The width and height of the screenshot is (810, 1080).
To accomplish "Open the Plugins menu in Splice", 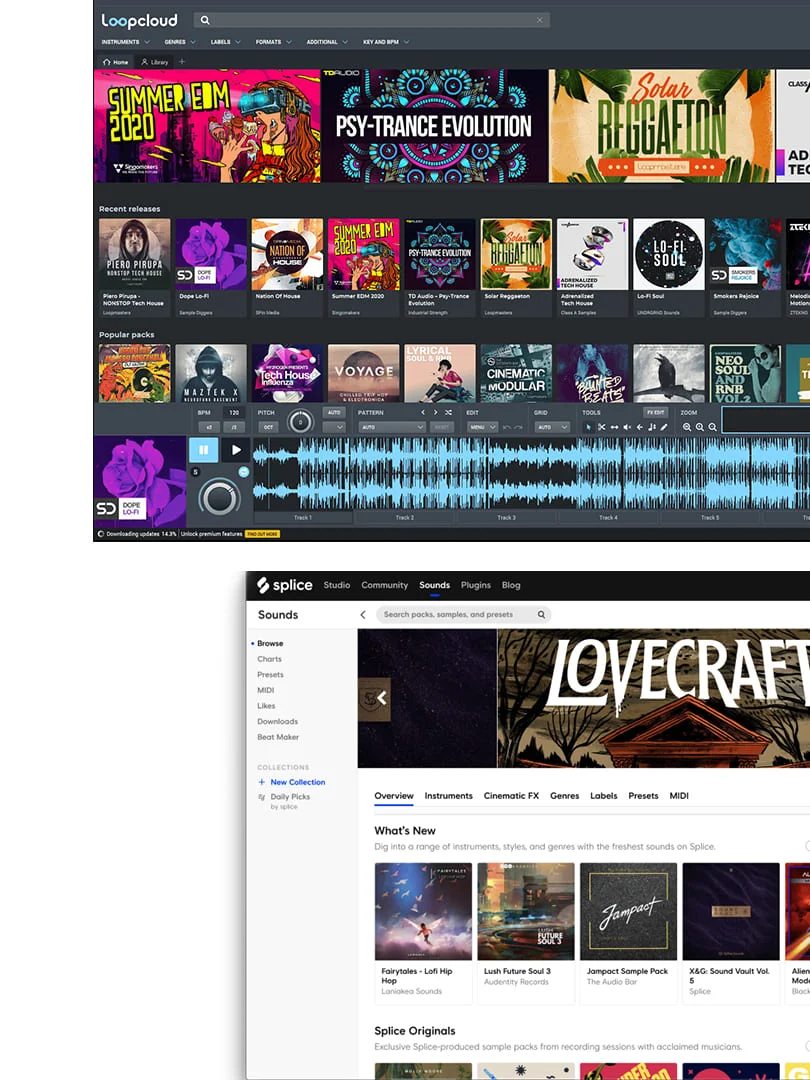I will 476,585.
